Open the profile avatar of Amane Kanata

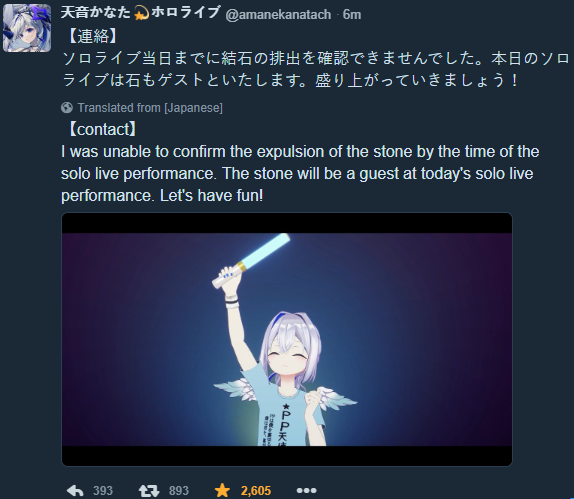tap(27, 28)
